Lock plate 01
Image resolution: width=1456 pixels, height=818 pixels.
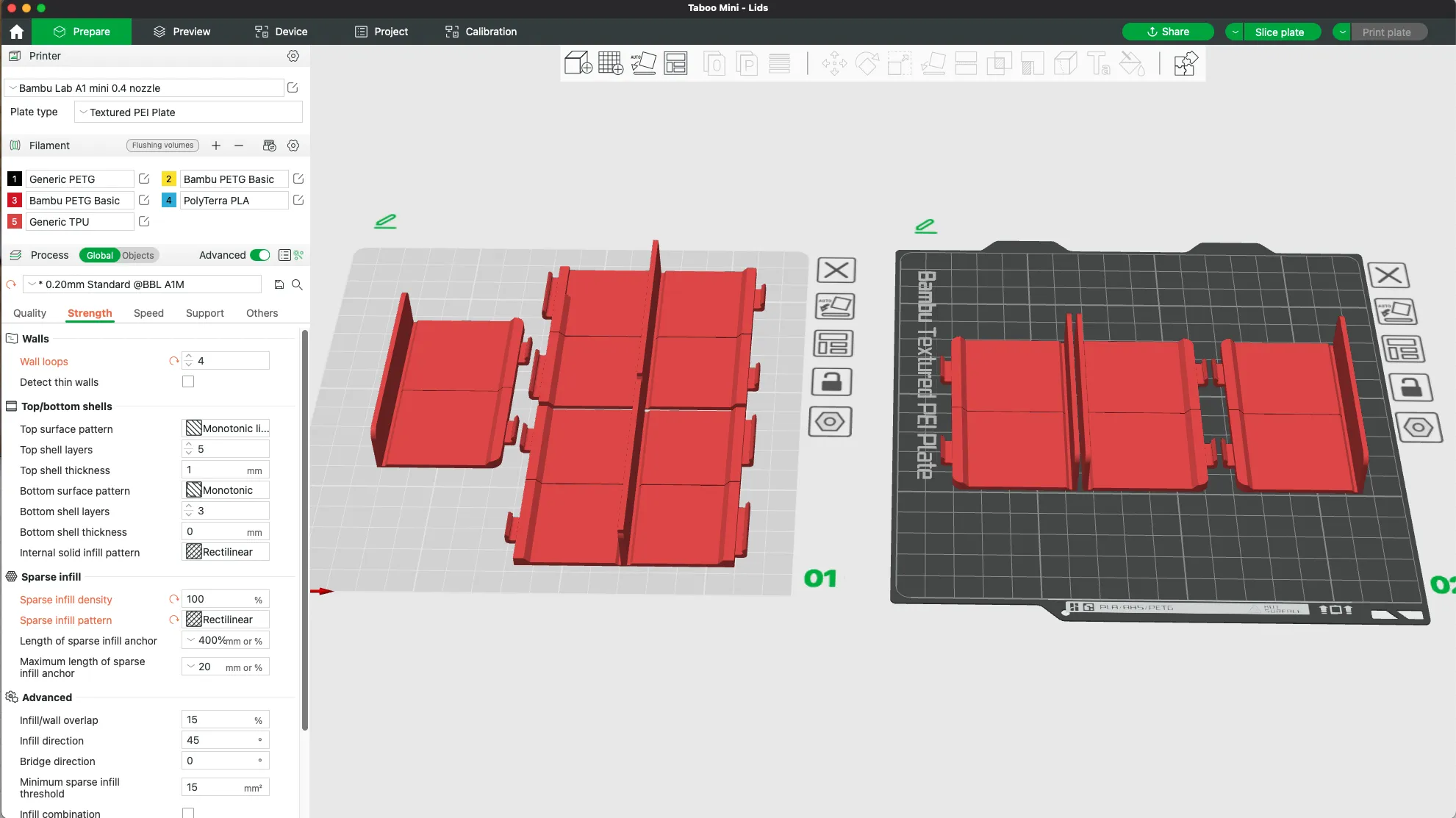(831, 382)
